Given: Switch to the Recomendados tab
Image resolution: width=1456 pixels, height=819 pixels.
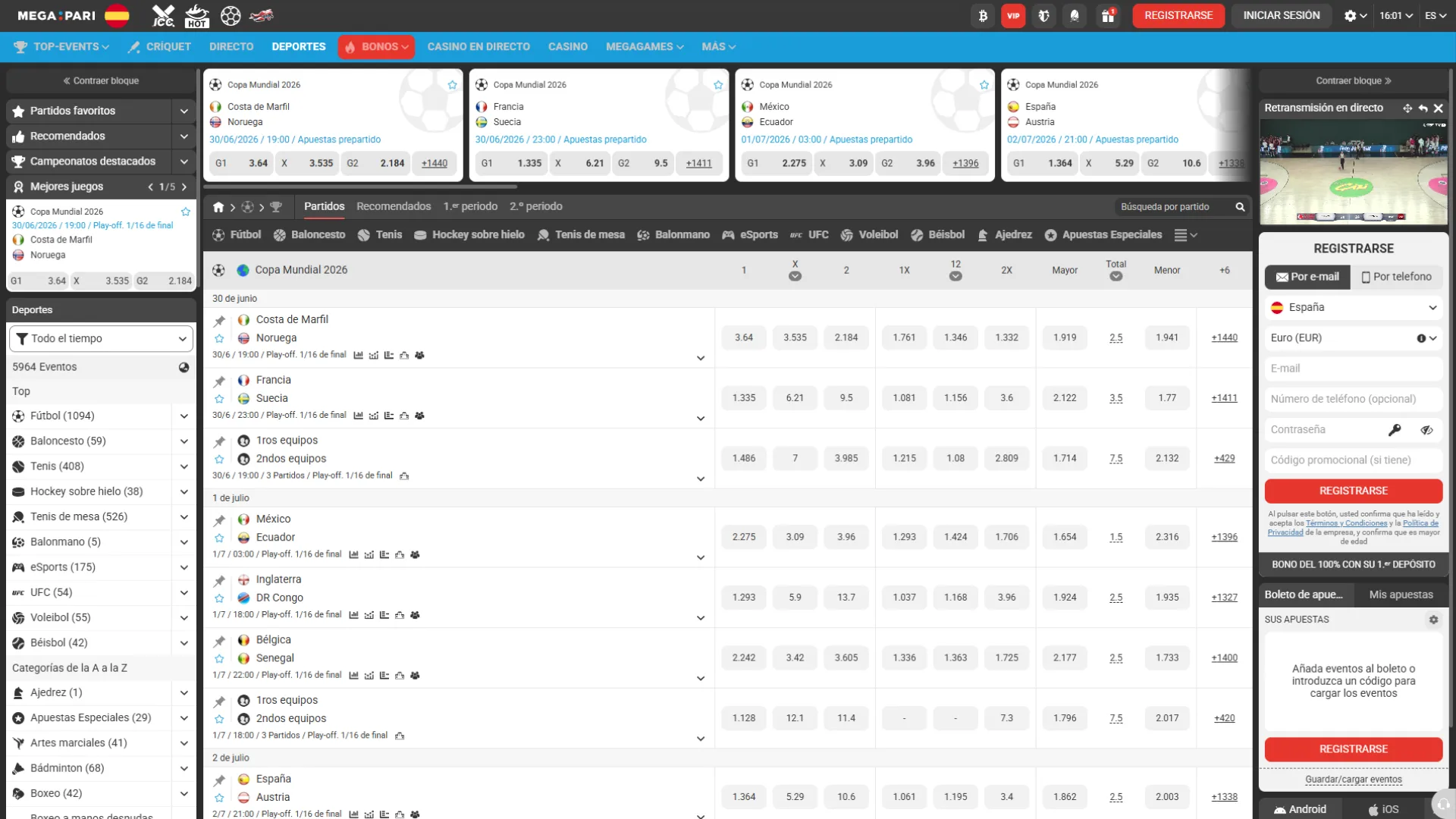Looking at the screenshot, I should [393, 207].
